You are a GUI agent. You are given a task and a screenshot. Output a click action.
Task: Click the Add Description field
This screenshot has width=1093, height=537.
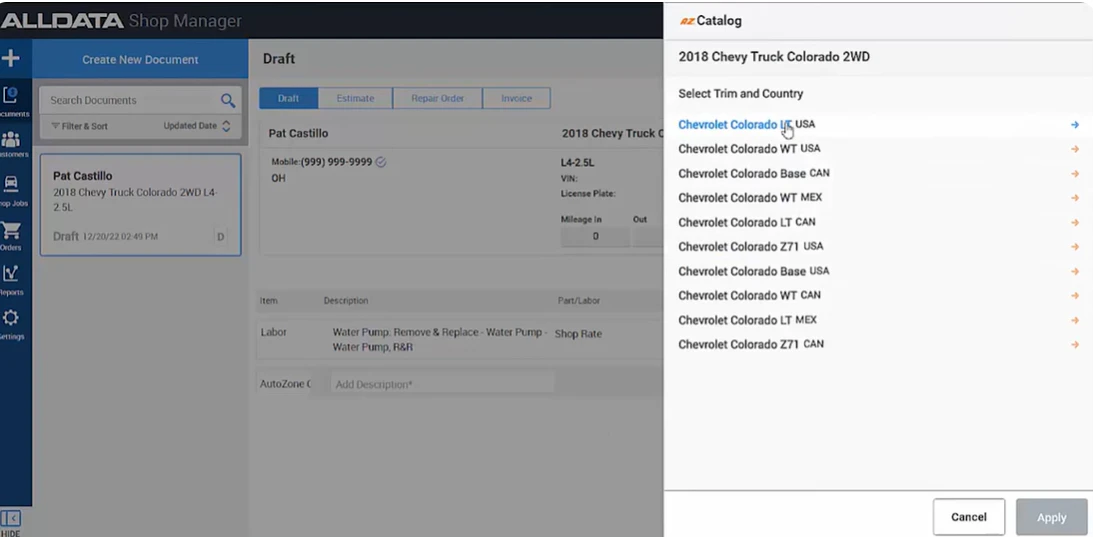443,384
